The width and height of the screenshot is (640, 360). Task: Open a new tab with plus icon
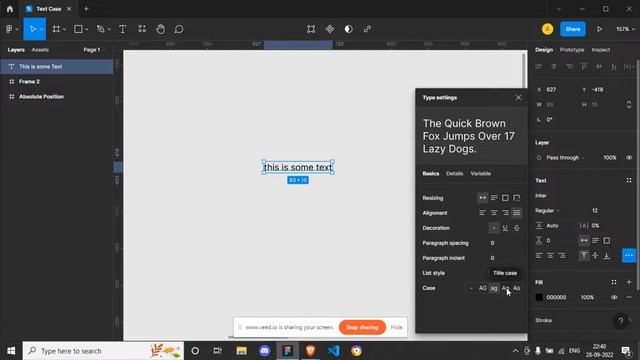(86, 9)
